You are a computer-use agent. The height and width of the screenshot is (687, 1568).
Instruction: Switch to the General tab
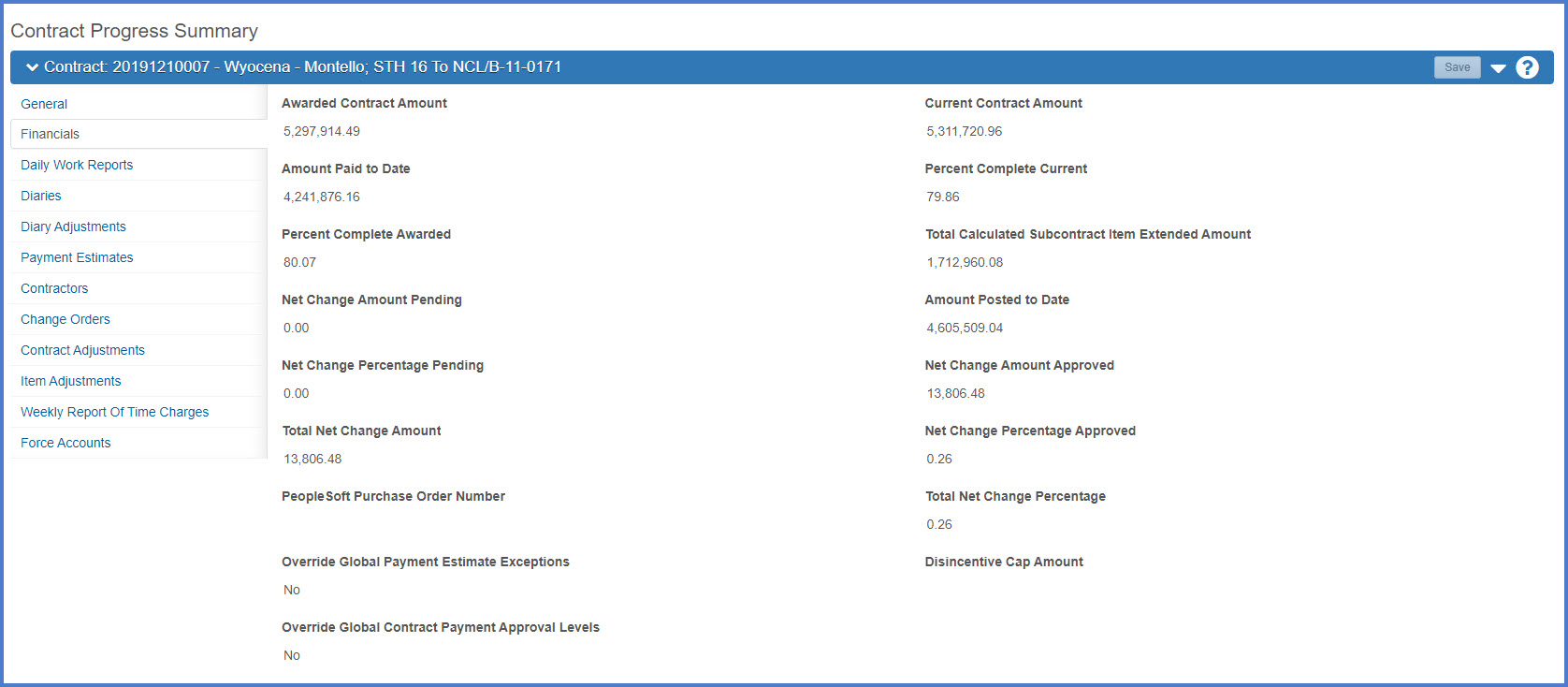(44, 104)
